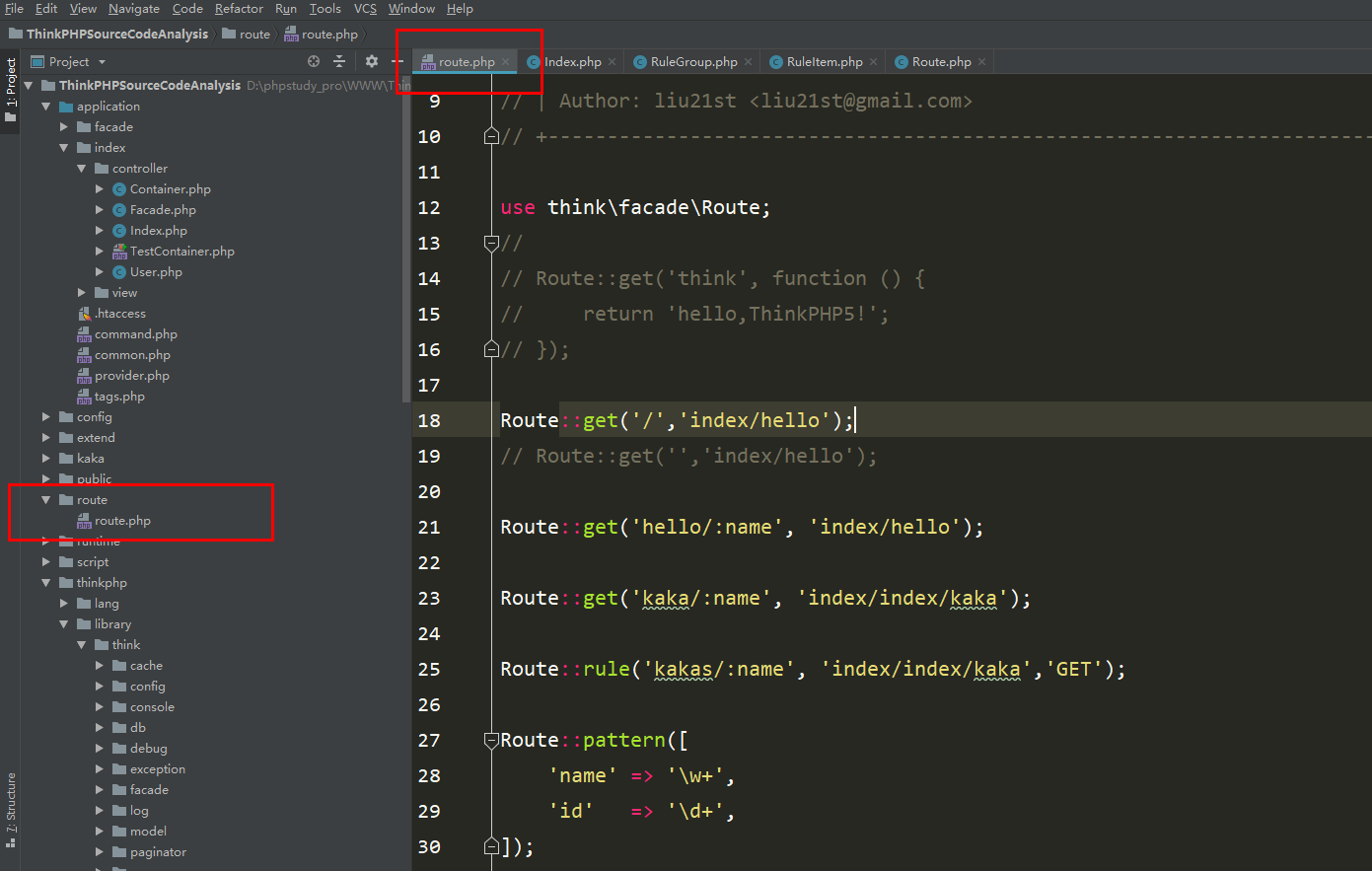This screenshot has height=871, width=1372.
Task: Click the scroll from source locate icon
Action: (314, 61)
